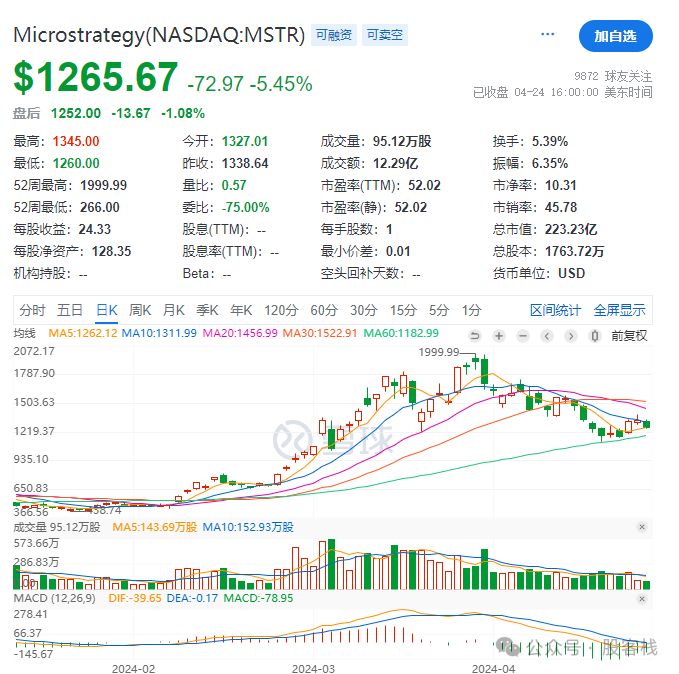The height and width of the screenshot is (674, 679).
Task: Select the 日K chart tab
Action: [x=107, y=310]
